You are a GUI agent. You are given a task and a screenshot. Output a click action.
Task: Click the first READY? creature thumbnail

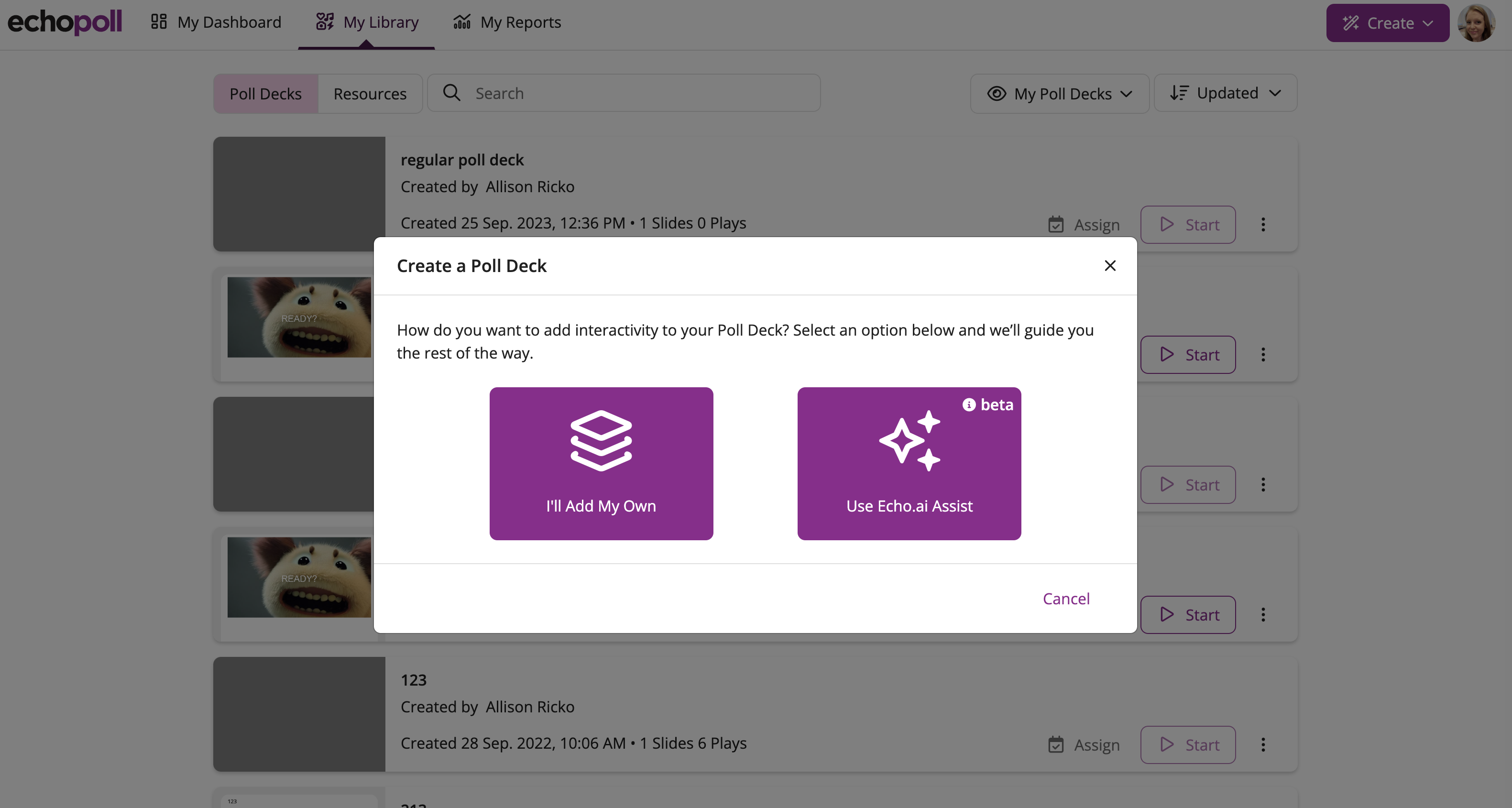(x=299, y=317)
